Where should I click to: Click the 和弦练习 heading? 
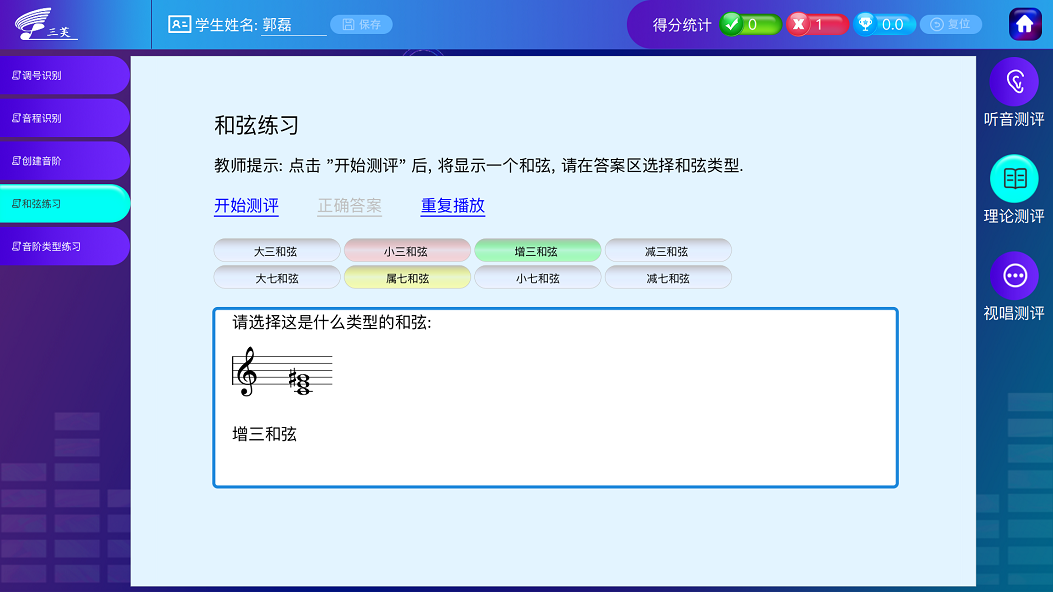[257, 126]
